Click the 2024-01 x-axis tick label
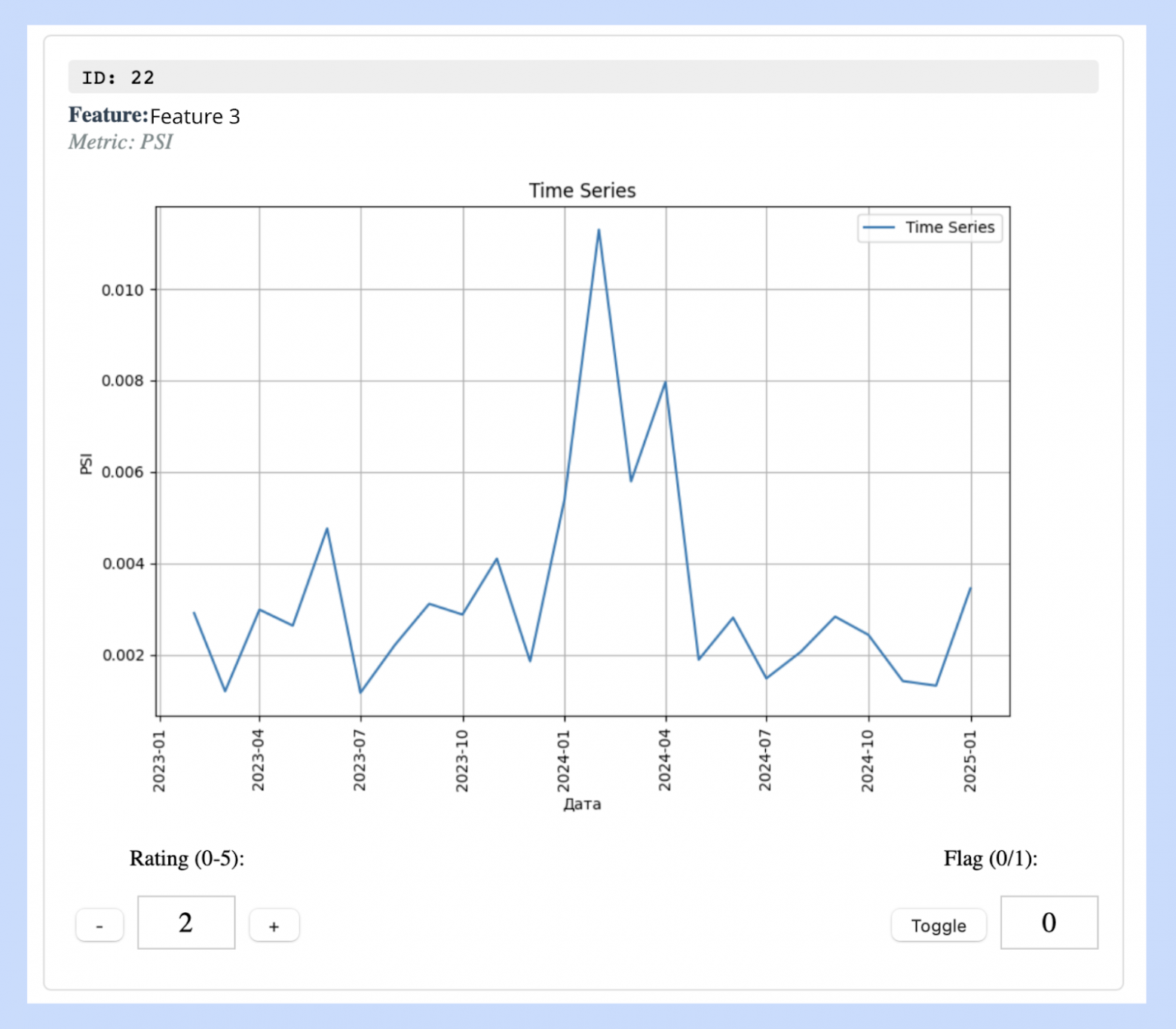Image resolution: width=1176 pixels, height=1029 pixels. click(564, 761)
